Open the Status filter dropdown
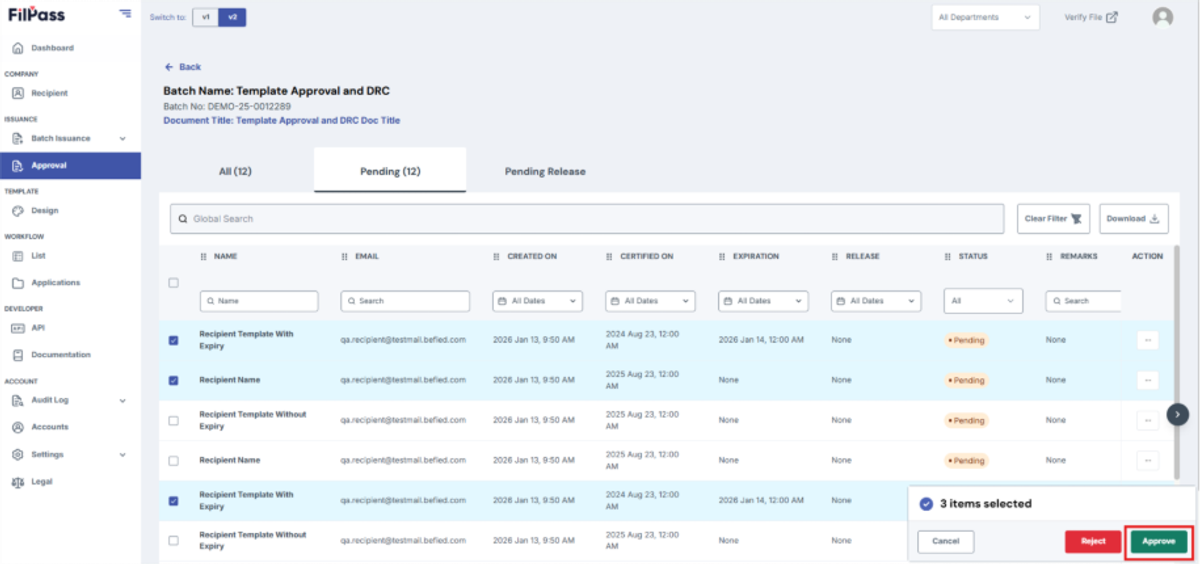 983,300
